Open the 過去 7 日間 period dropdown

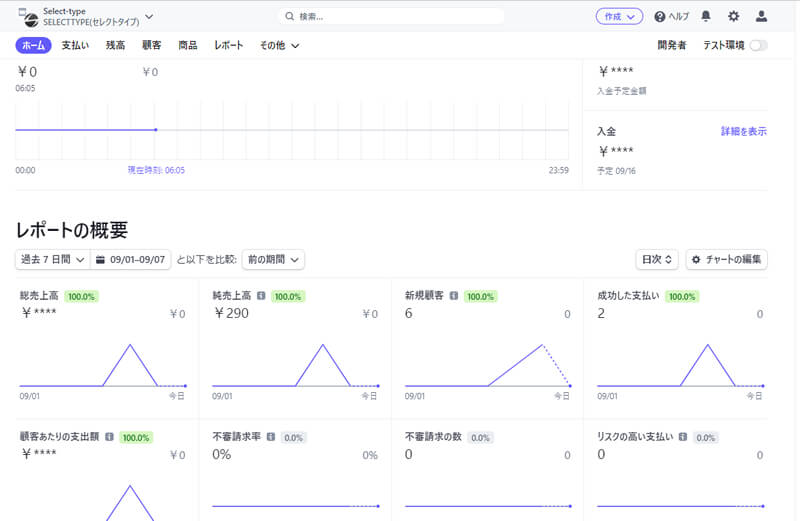(52, 259)
